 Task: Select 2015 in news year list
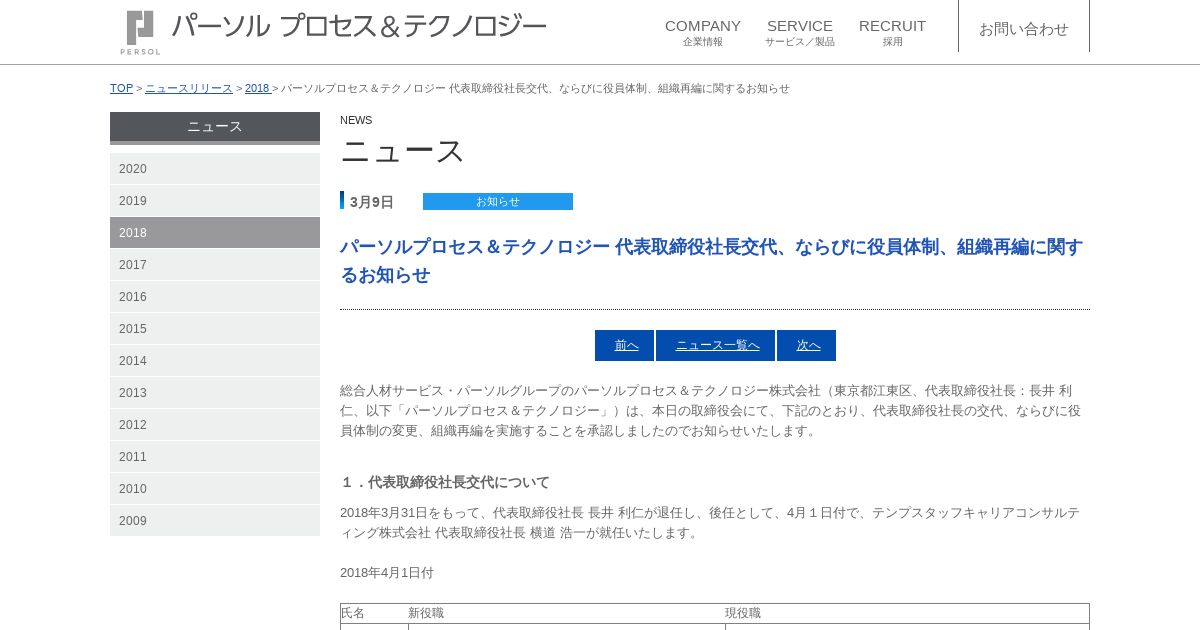[x=215, y=329]
